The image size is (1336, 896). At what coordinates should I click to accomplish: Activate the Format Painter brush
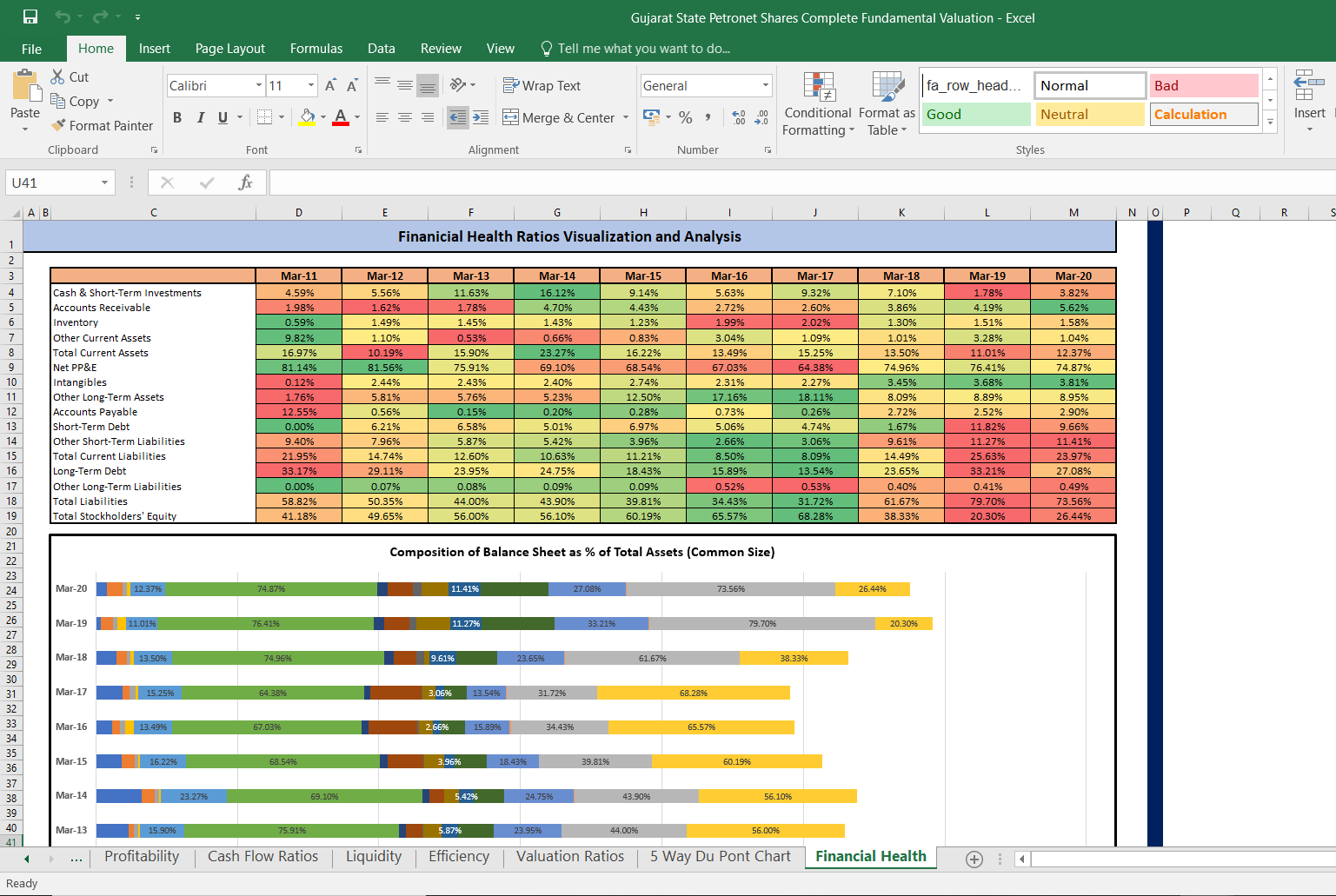point(58,125)
